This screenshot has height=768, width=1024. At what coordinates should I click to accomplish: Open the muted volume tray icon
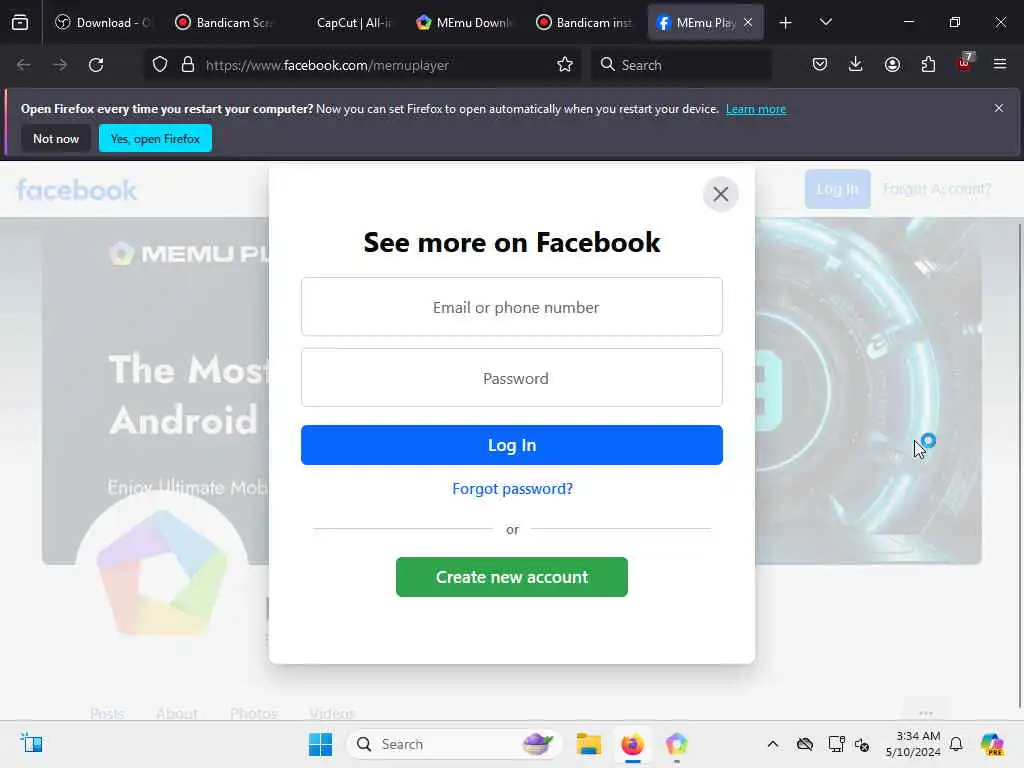click(x=862, y=744)
